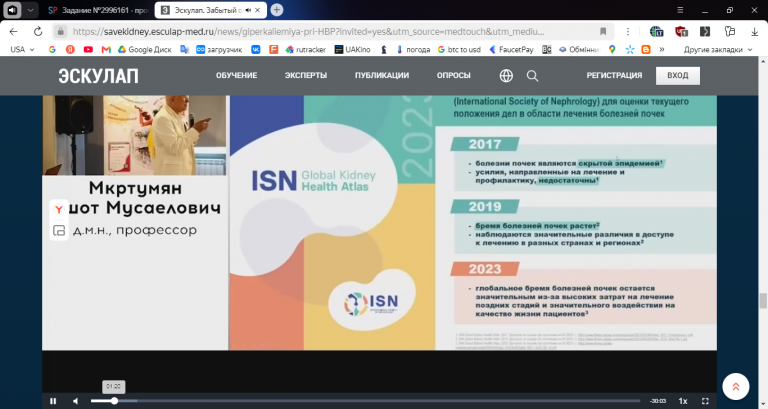Open the погода bookmark
The image size is (768, 409).
(413, 49)
